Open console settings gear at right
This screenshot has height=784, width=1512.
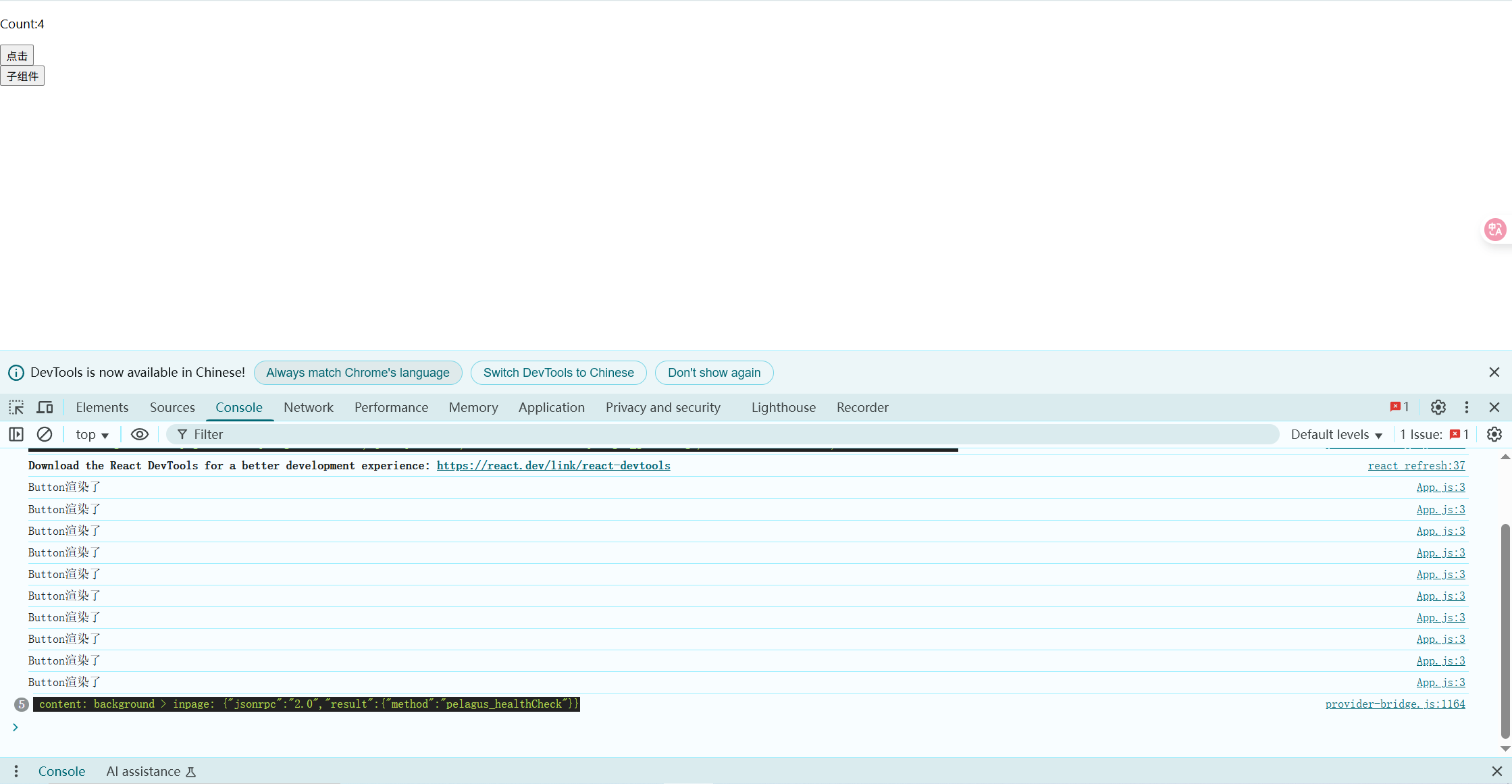[x=1494, y=434]
